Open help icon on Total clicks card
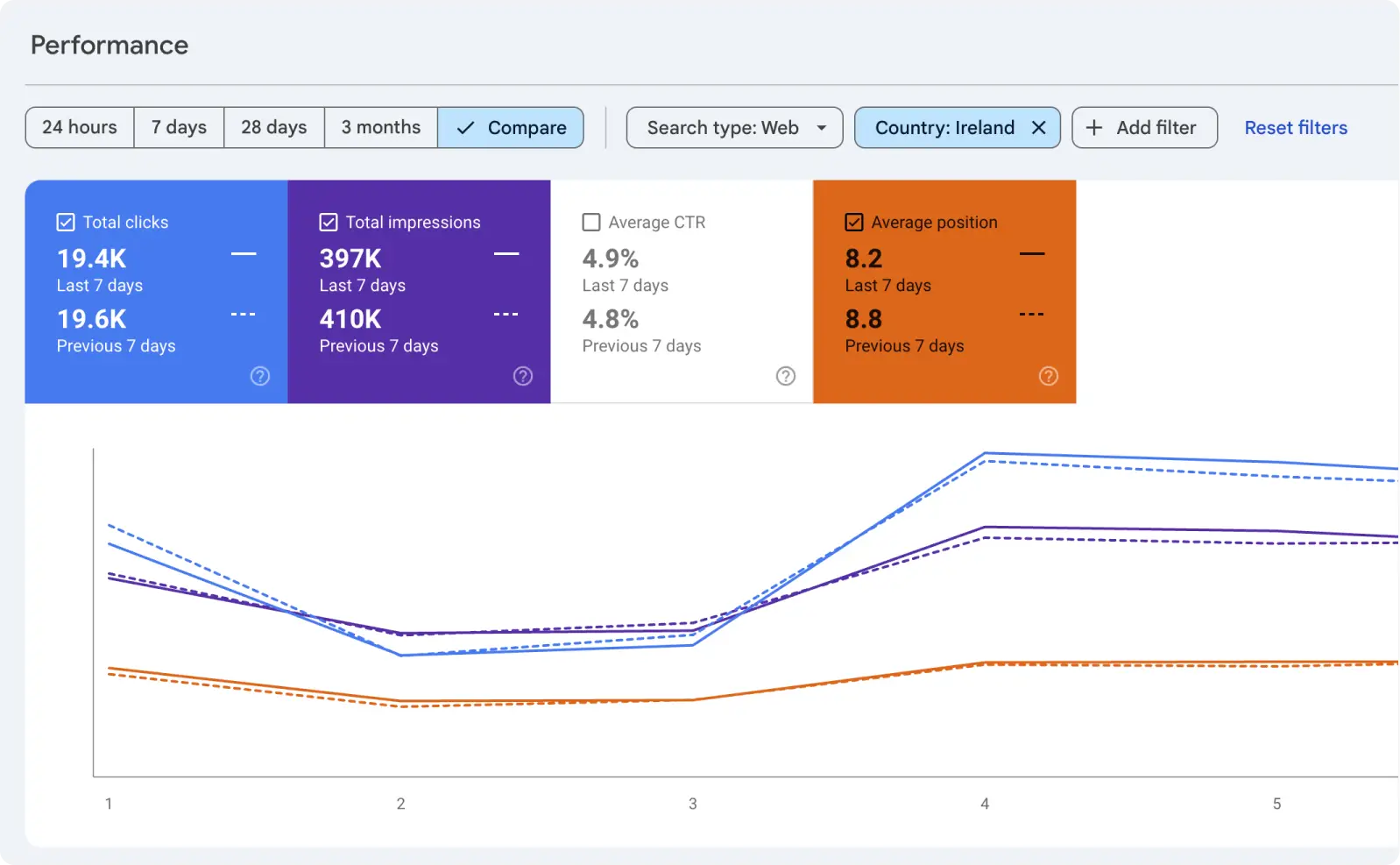This screenshot has width=1400, height=865. click(260, 376)
